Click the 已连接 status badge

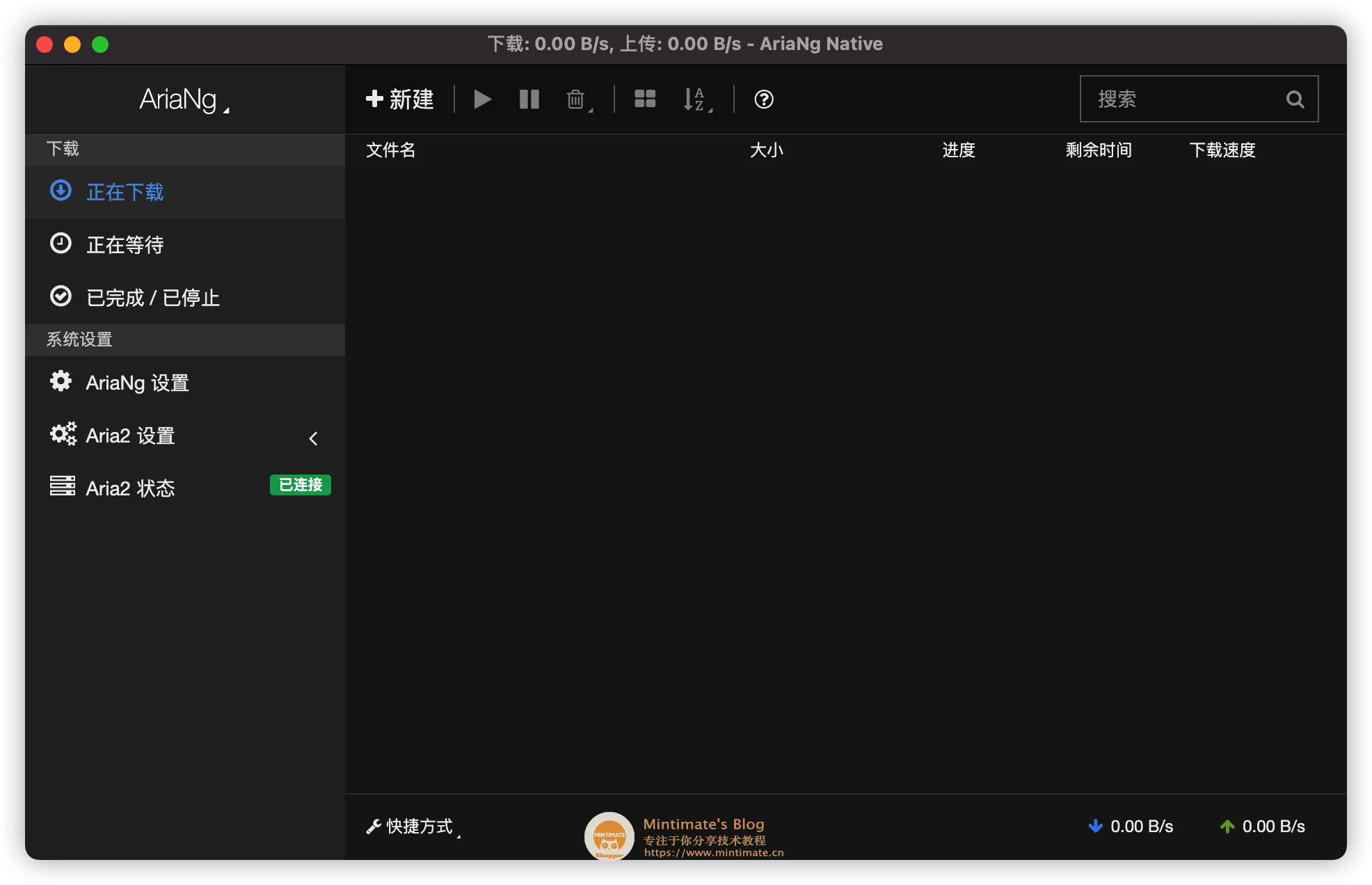coord(301,485)
